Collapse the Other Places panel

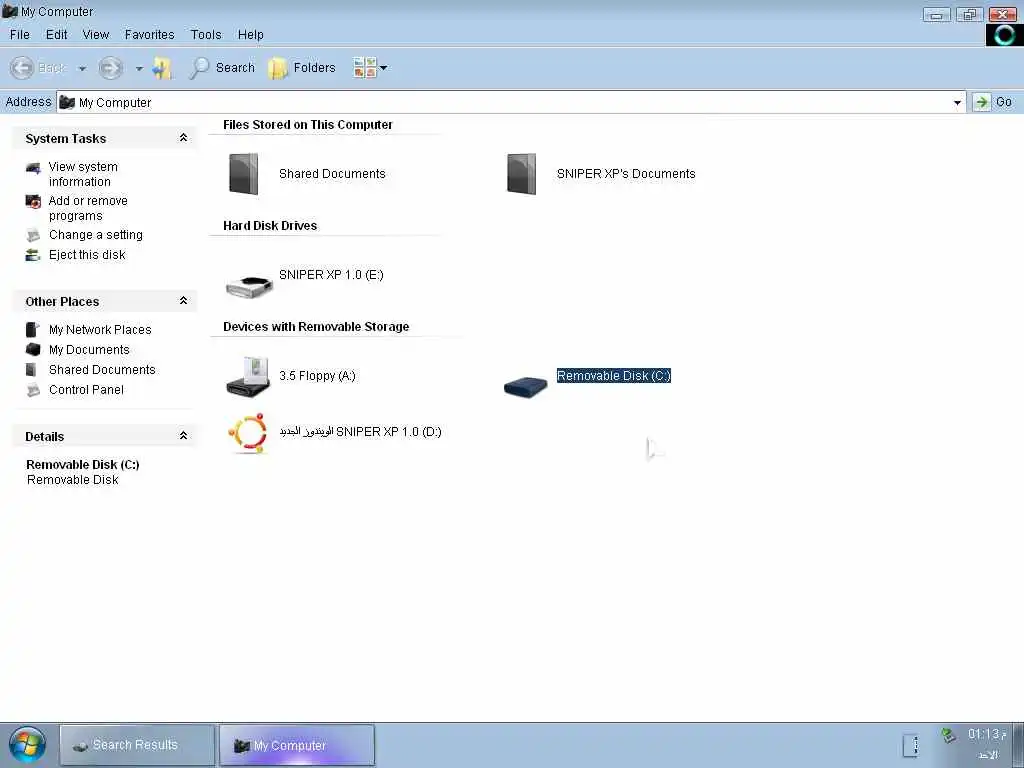pyautogui.click(x=184, y=300)
